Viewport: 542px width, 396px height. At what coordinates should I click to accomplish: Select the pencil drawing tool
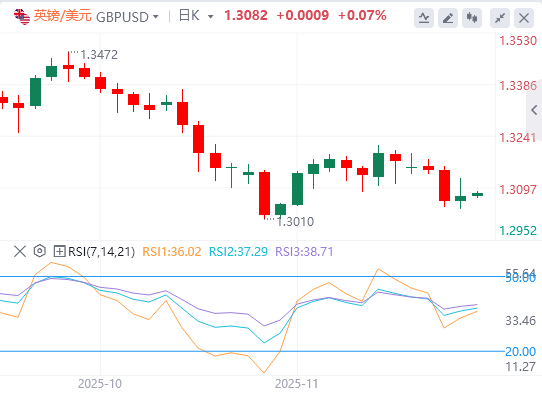pos(448,18)
